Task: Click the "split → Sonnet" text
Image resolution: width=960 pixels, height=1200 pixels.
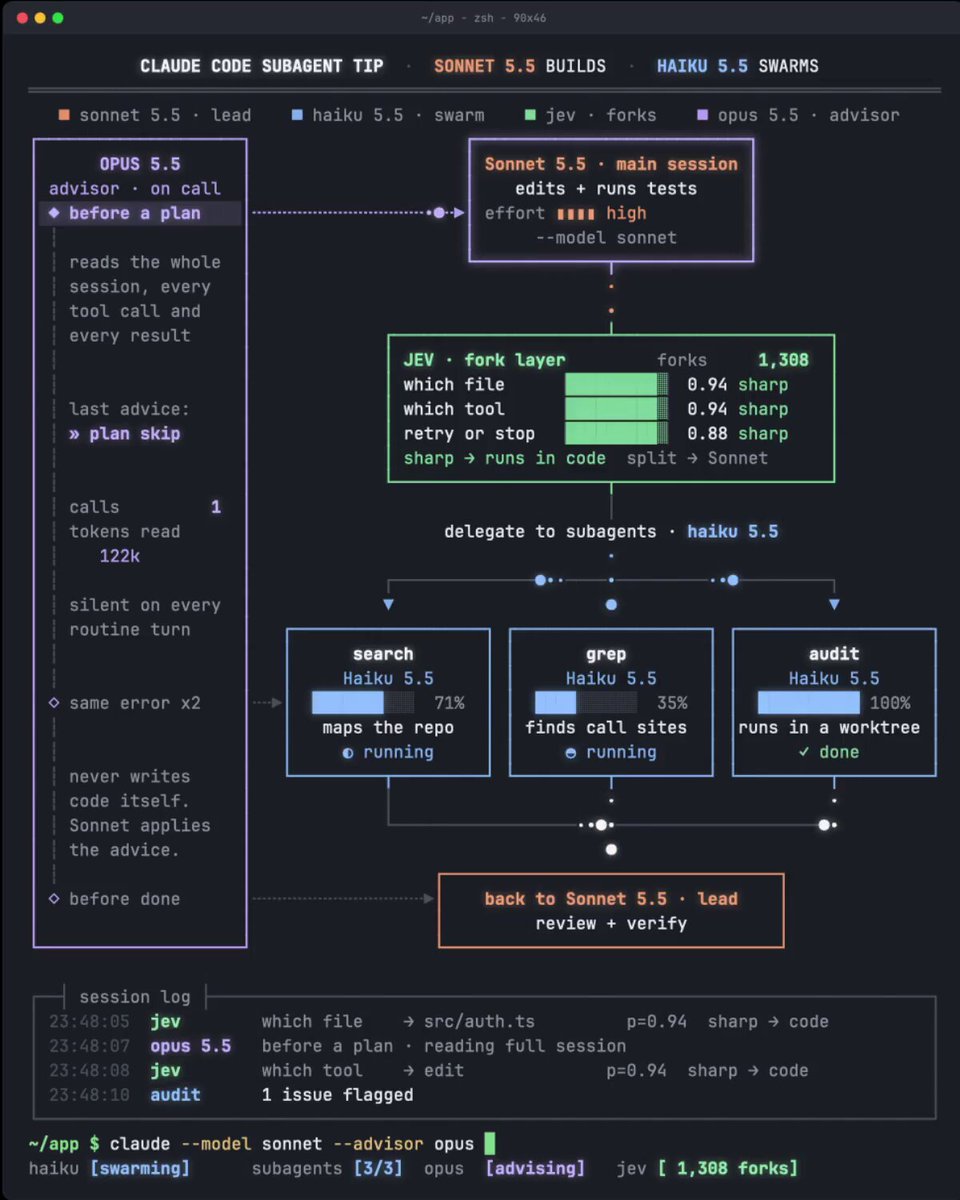Action: click(697, 458)
